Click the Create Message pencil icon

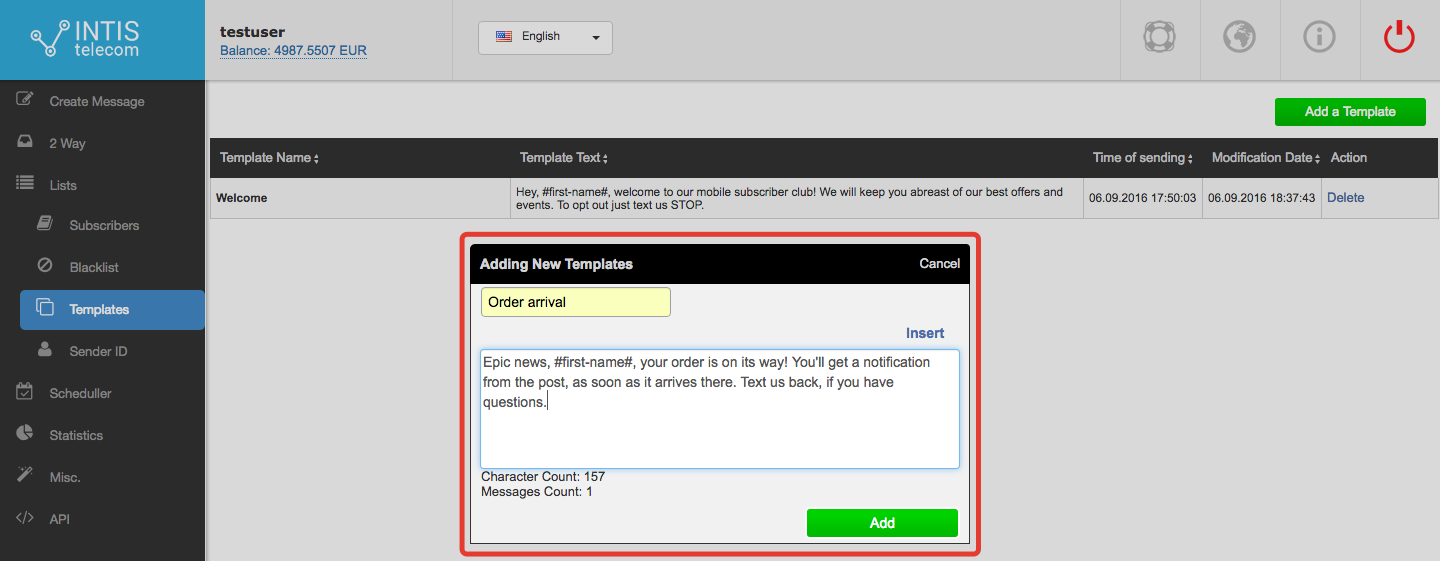click(25, 100)
